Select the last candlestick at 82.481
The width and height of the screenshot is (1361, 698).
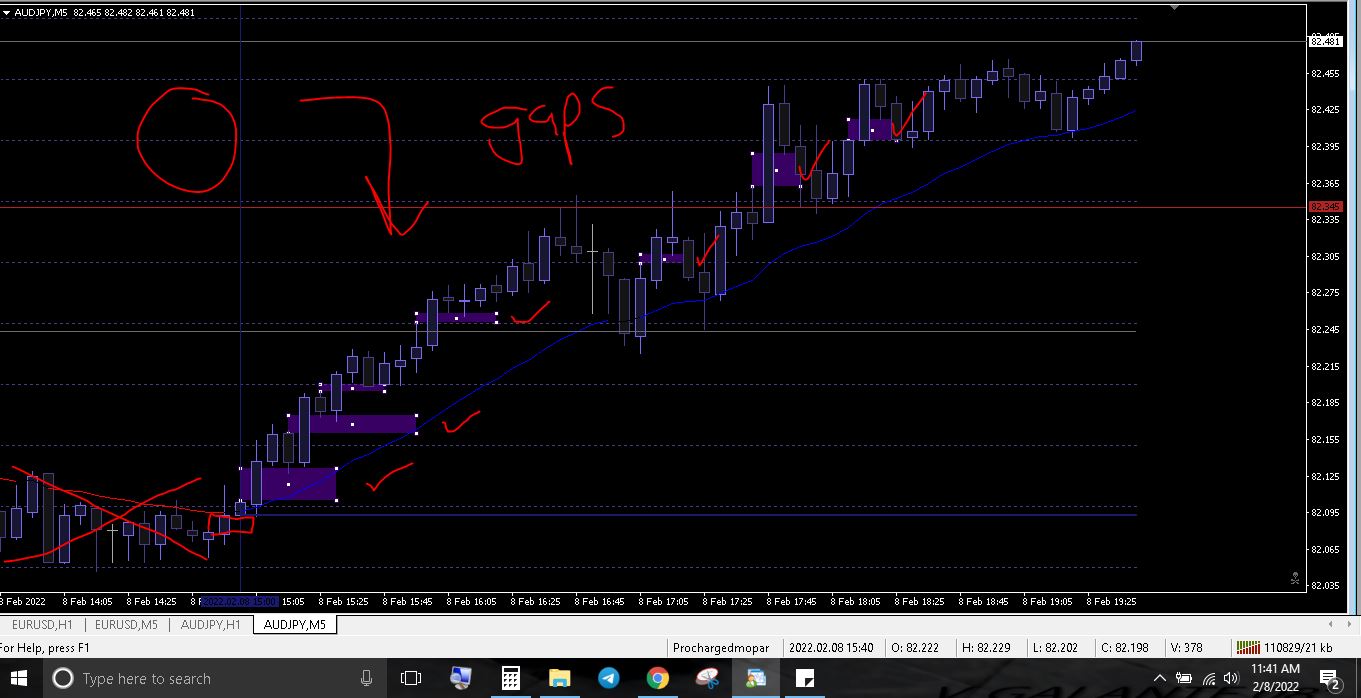[1136, 52]
